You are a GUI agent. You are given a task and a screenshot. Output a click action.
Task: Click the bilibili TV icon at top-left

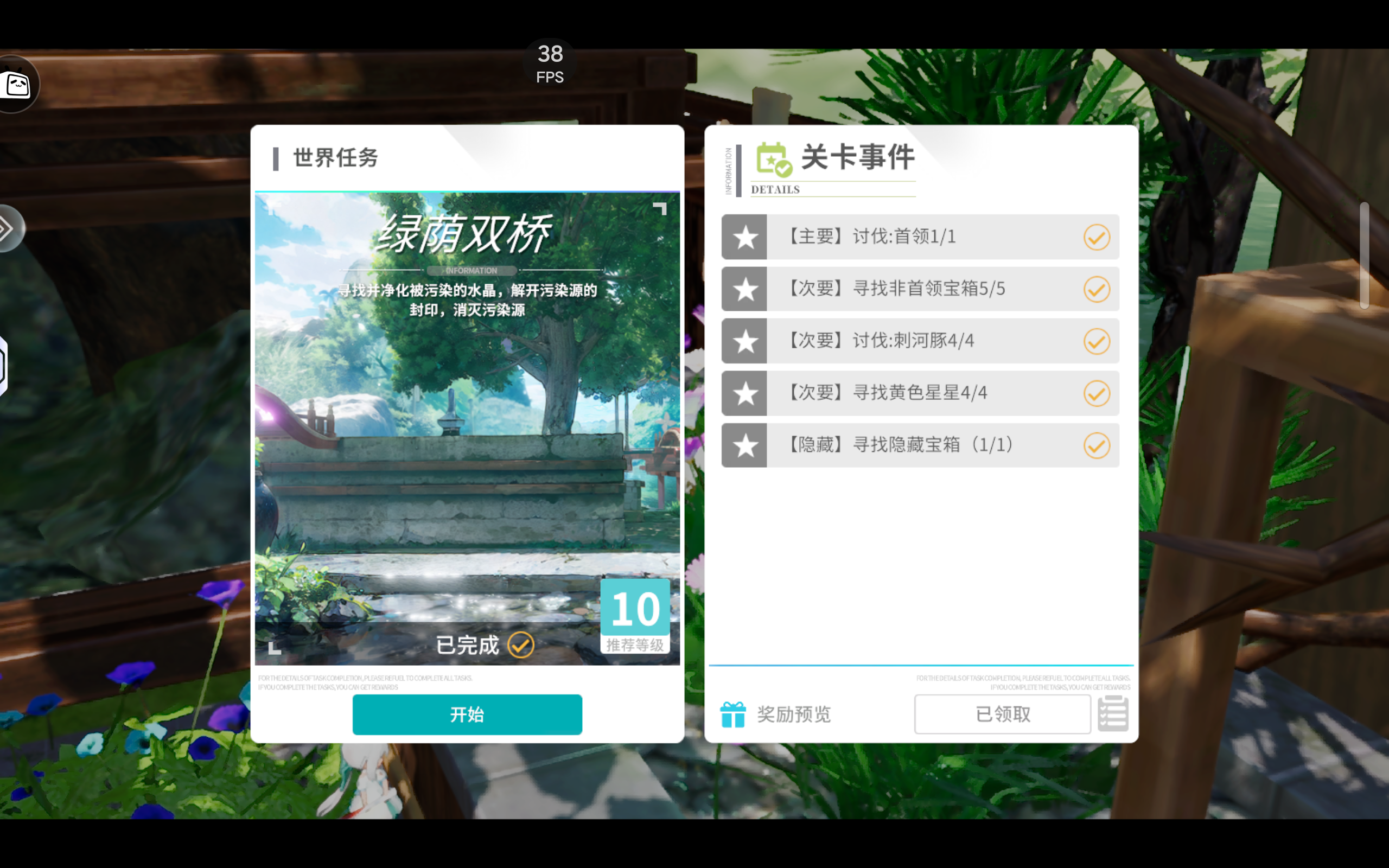(17, 85)
